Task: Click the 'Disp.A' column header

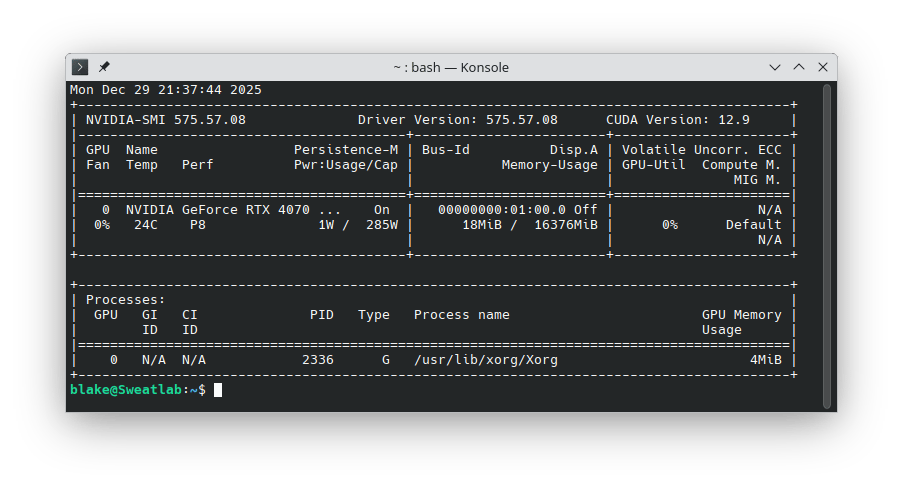Action: click(x=574, y=150)
